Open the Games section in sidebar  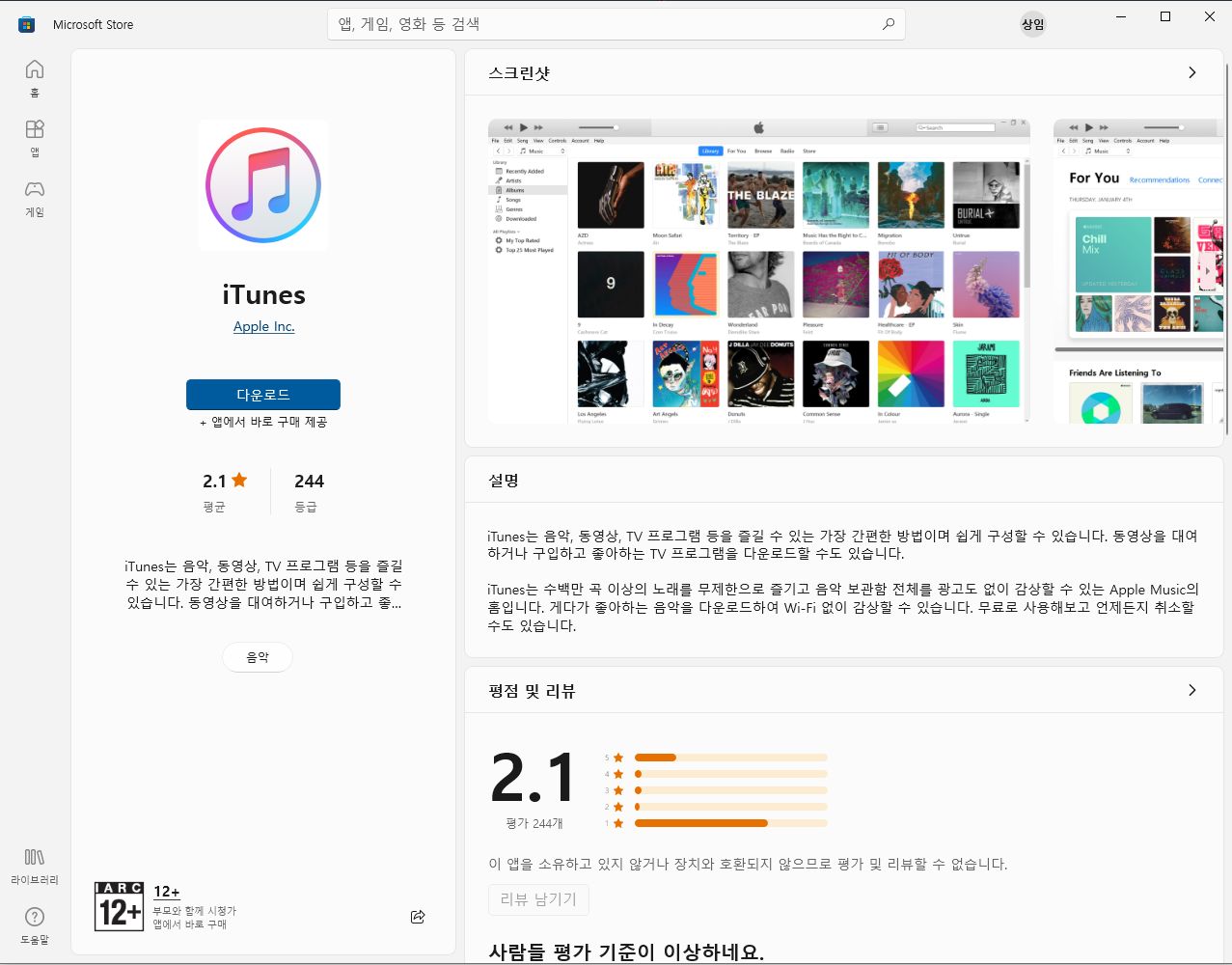[35, 198]
